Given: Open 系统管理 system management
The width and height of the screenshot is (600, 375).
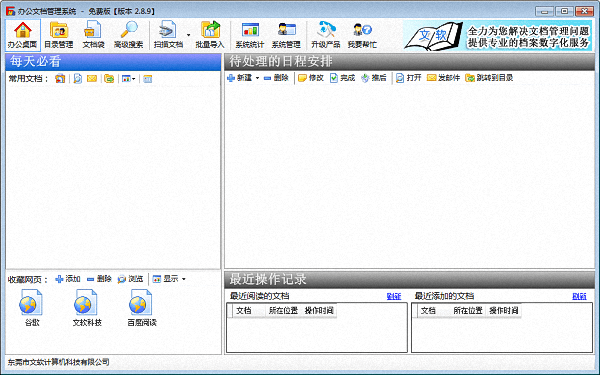Looking at the screenshot, I should click(286, 35).
